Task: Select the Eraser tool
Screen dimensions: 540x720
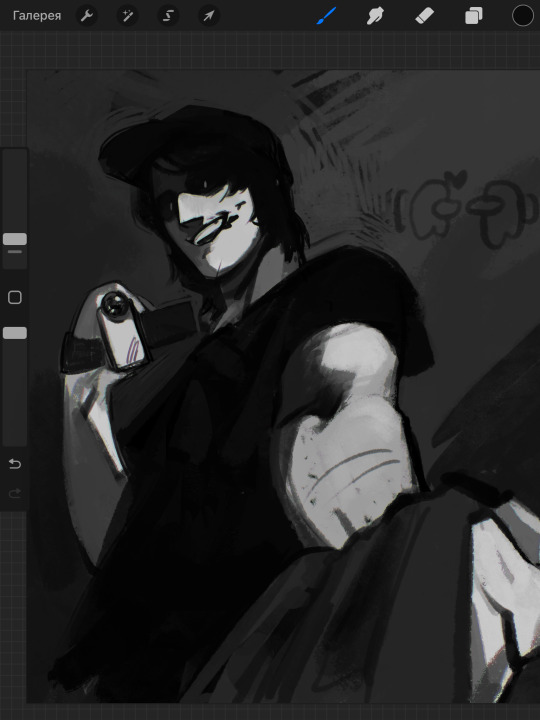Action: click(424, 16)
